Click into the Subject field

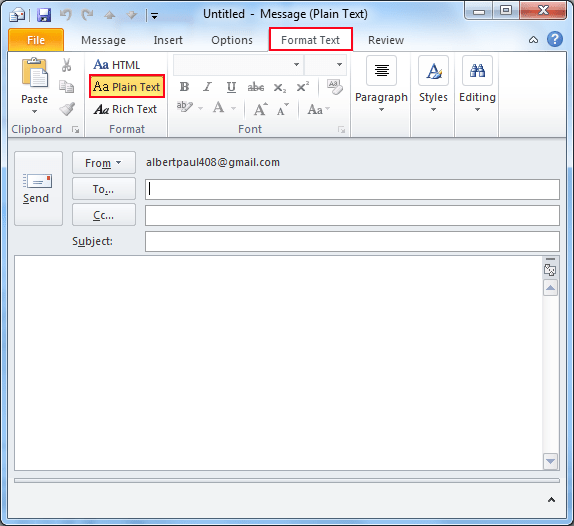352,241
